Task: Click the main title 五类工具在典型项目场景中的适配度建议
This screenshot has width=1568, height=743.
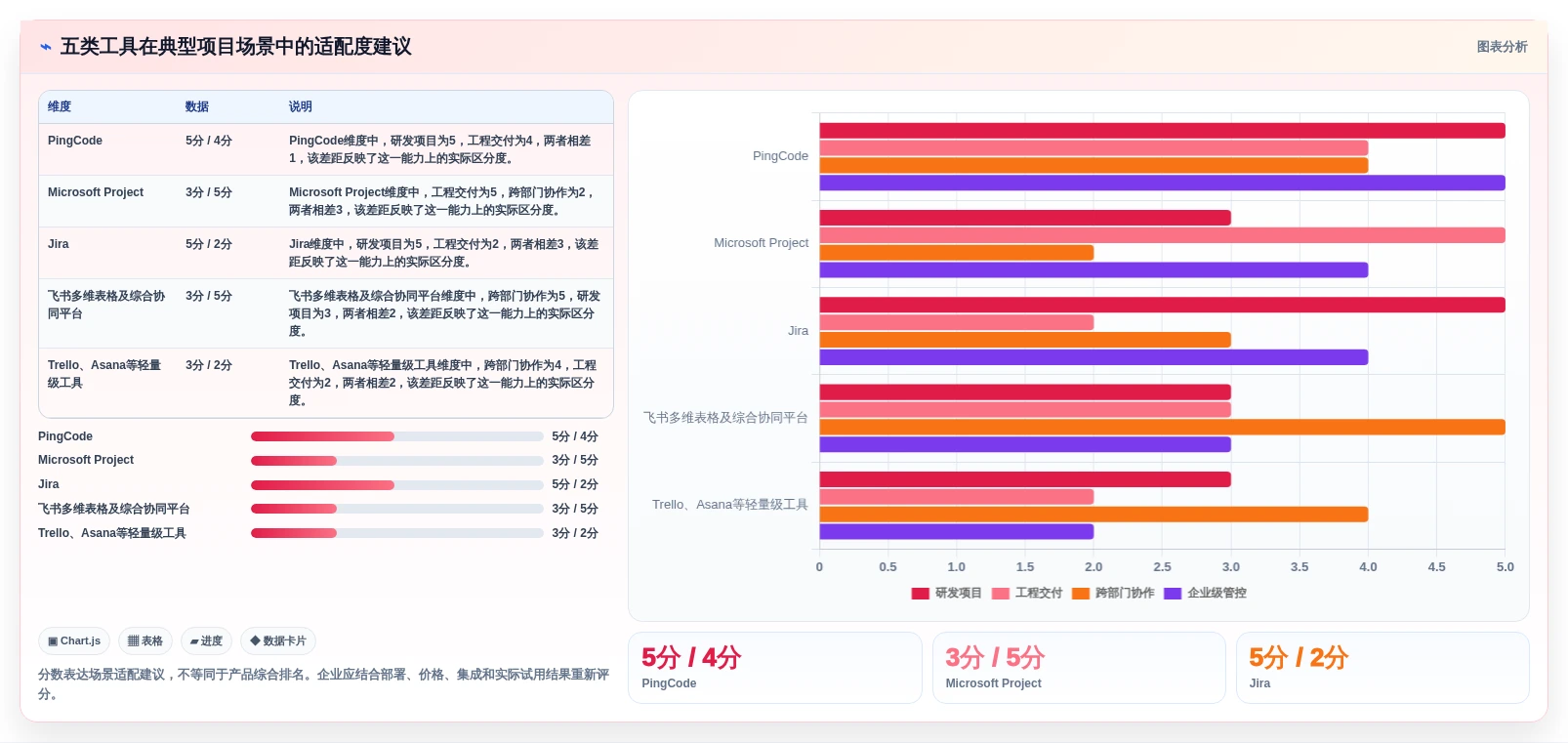Action: [235, 47]
